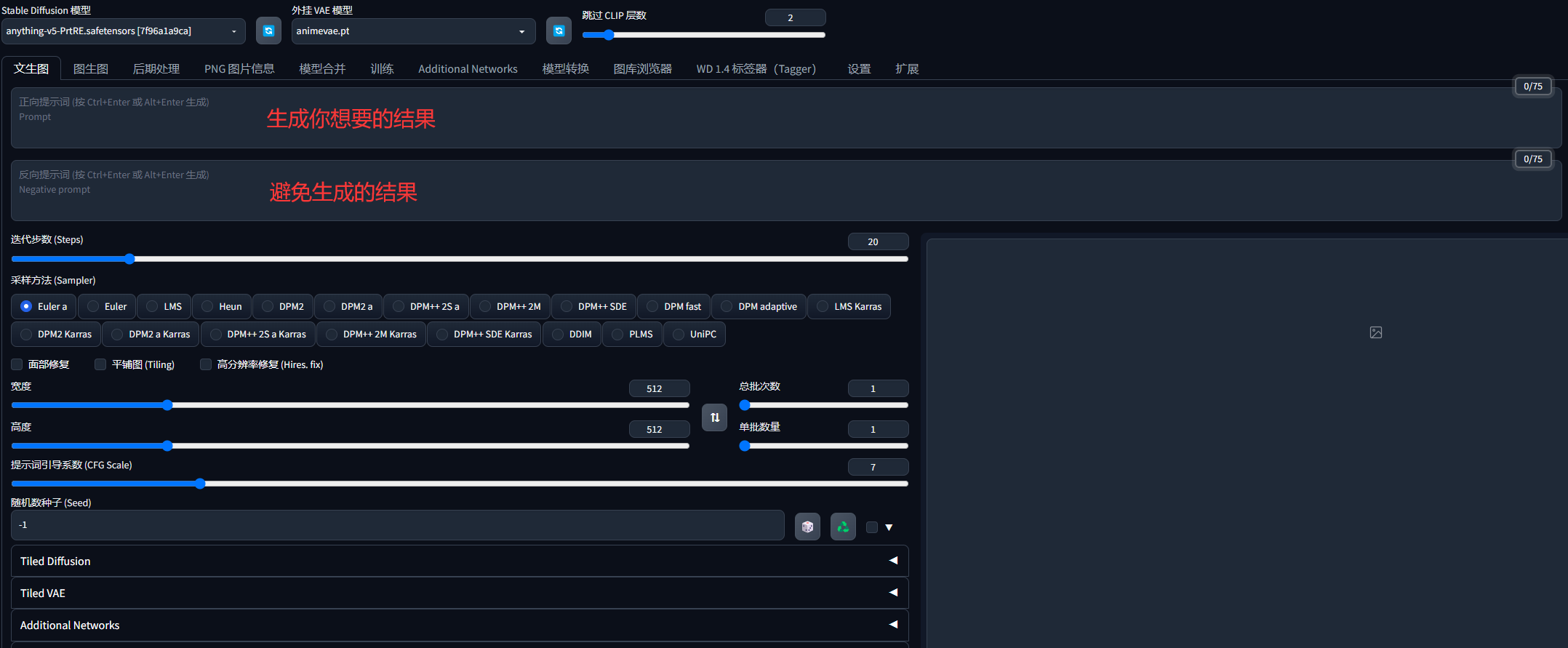This screenshot has width=1568, height=648.
Task: Select the Heun sampler
Action: [x=222, y=306]
